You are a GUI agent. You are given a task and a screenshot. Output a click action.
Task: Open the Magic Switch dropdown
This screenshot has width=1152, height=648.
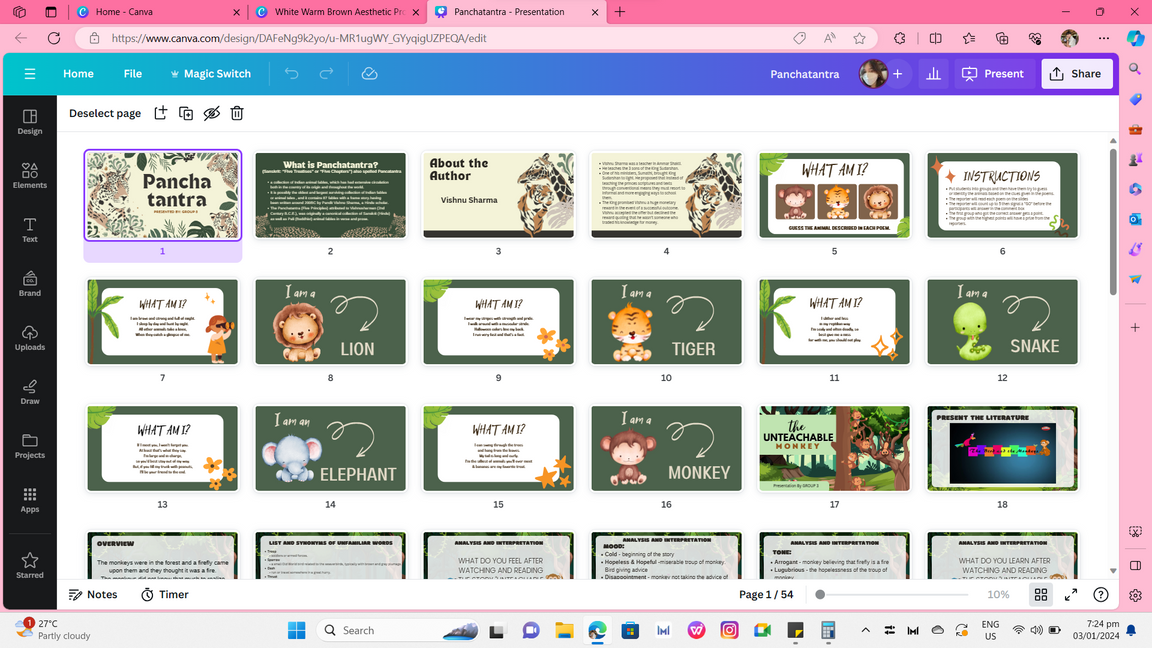pyautogui.click(x=210, y=74)
